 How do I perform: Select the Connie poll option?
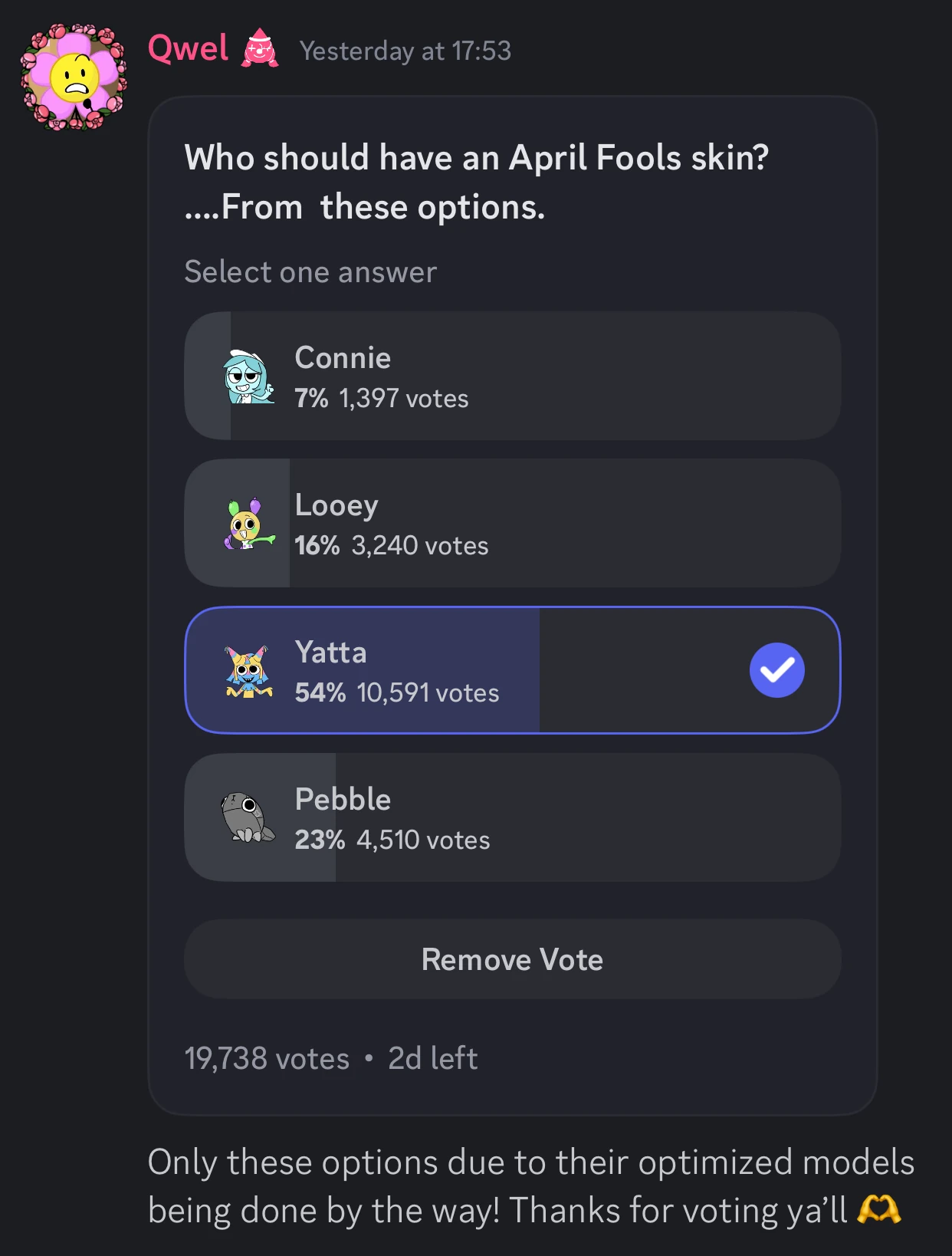[513, 376]
